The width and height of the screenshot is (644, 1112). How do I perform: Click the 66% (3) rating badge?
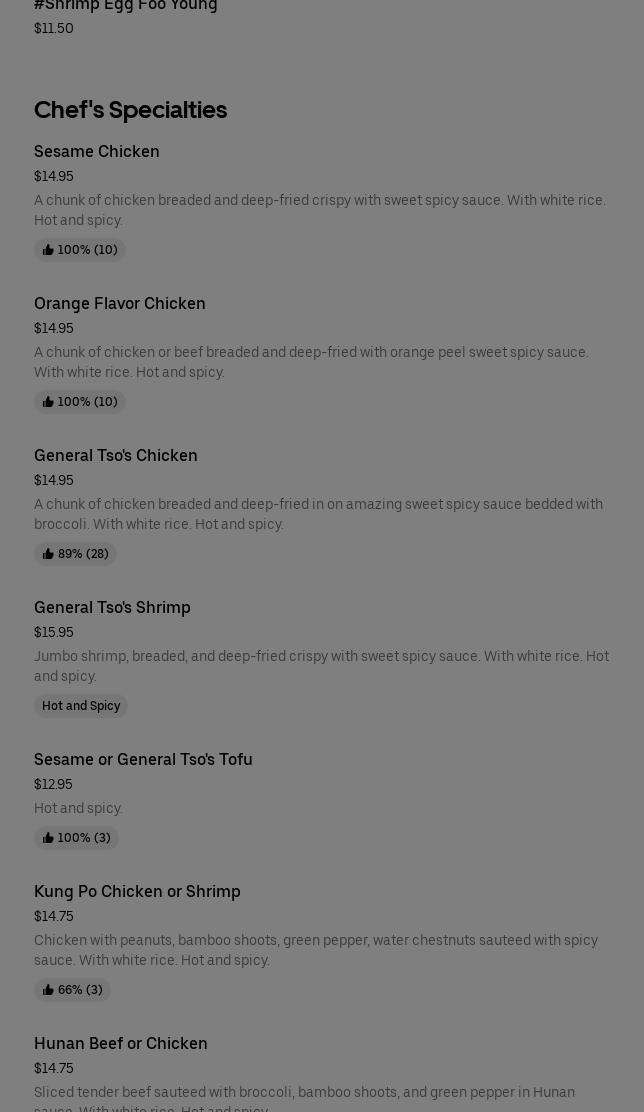73,990
